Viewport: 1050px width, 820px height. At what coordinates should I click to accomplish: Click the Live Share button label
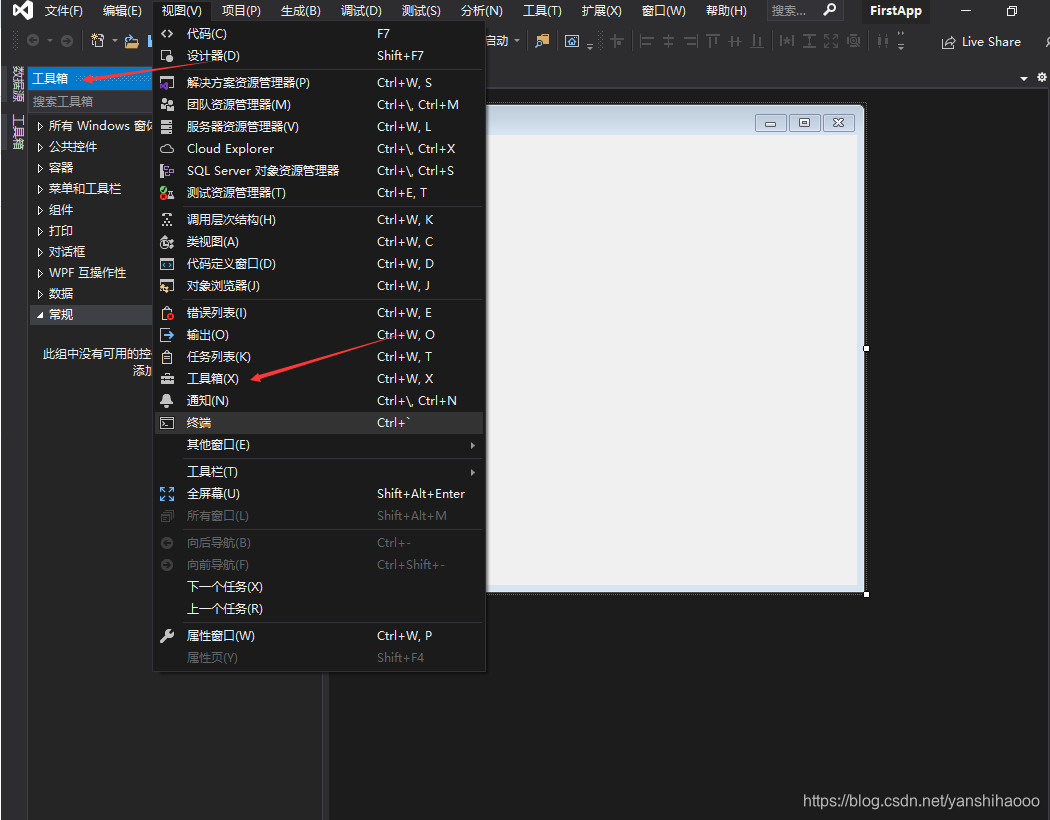[x=991, y=42]
